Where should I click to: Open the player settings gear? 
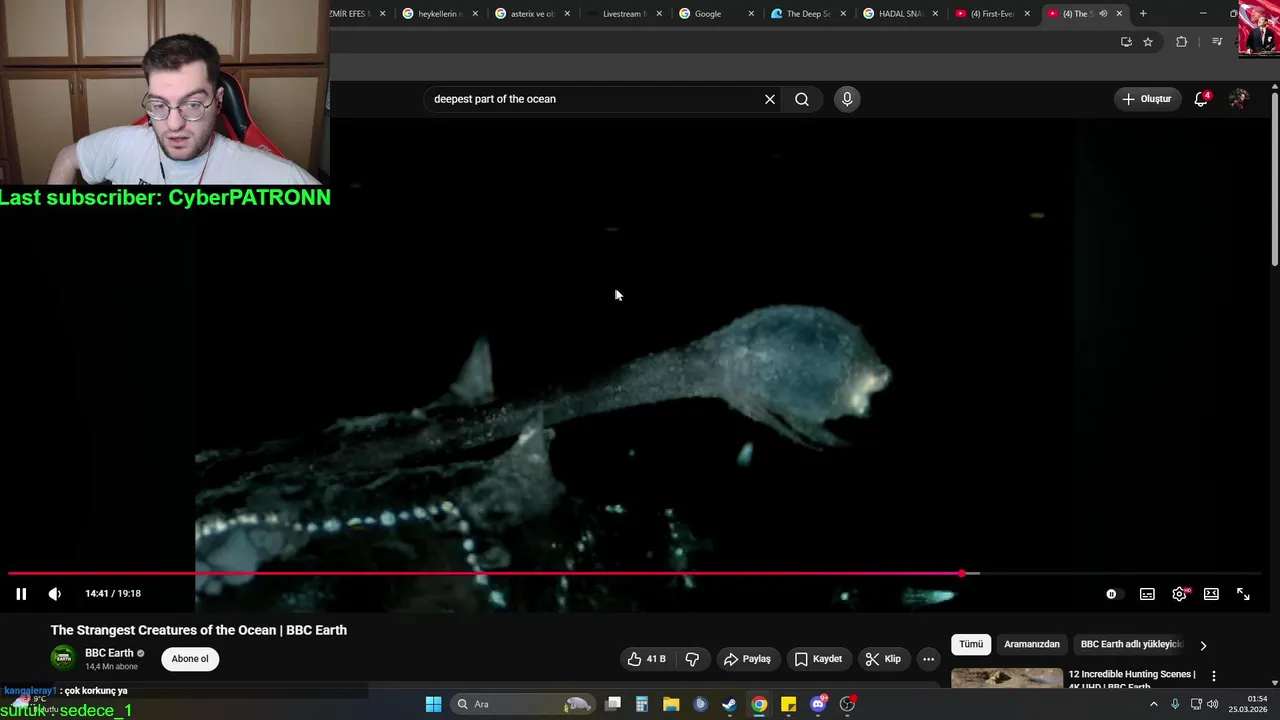pyautogui.click(x=1179, y=594)
